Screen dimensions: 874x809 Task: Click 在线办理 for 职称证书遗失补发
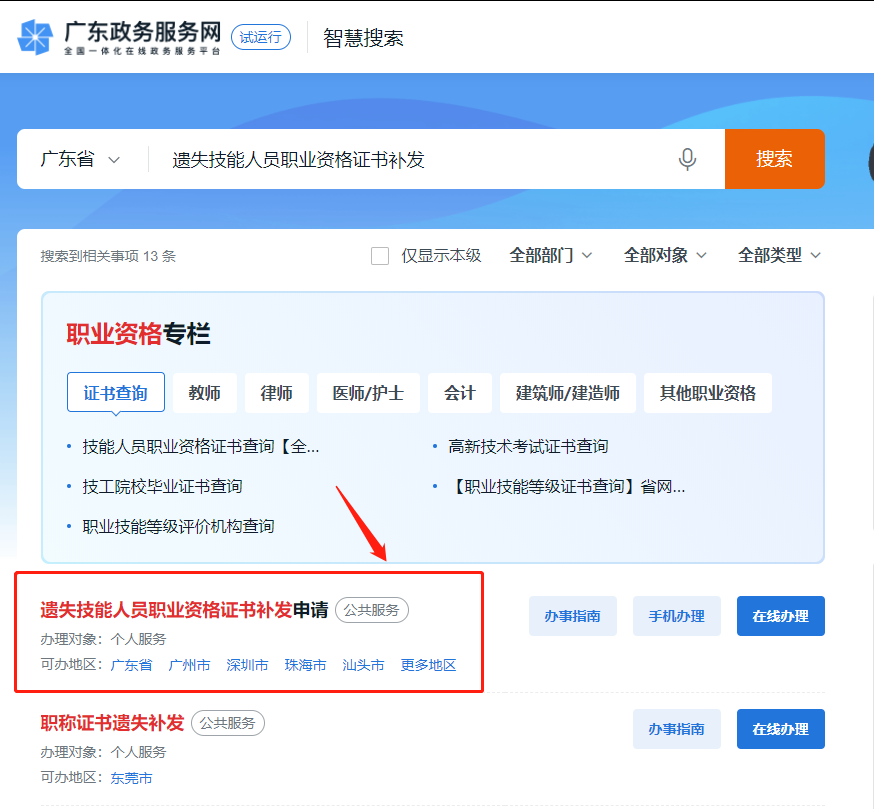tap(781, 729)
